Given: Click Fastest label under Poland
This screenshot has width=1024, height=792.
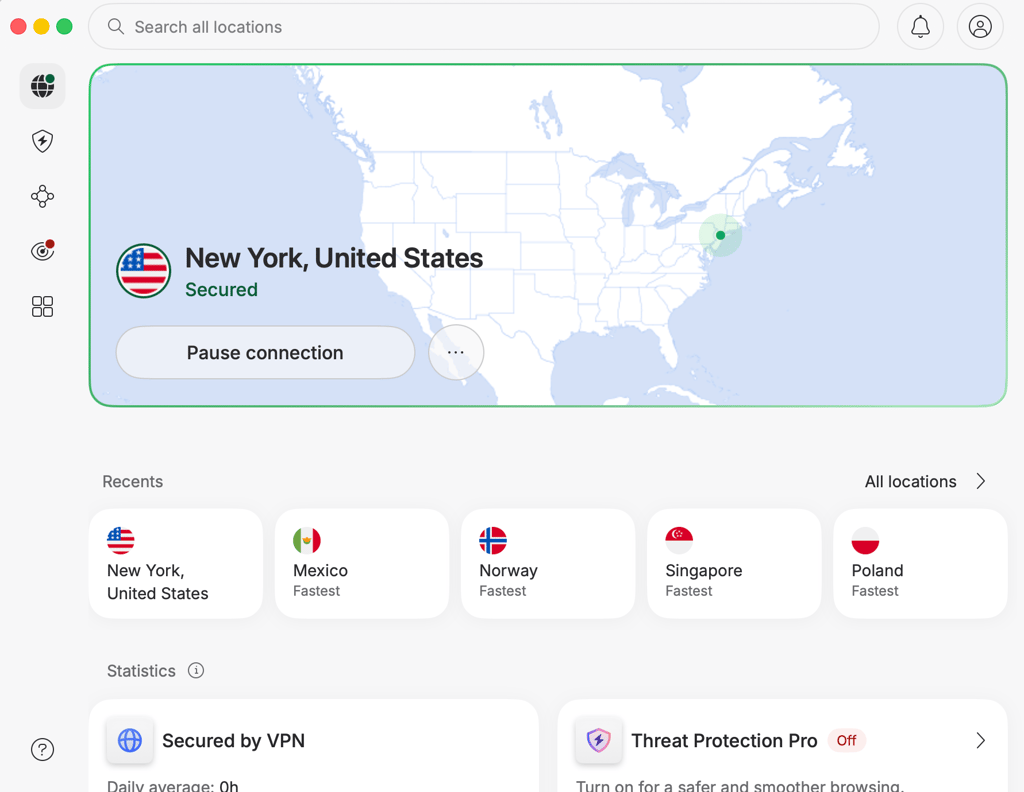Looking at the screenshot, I should (x=875, y=591).
